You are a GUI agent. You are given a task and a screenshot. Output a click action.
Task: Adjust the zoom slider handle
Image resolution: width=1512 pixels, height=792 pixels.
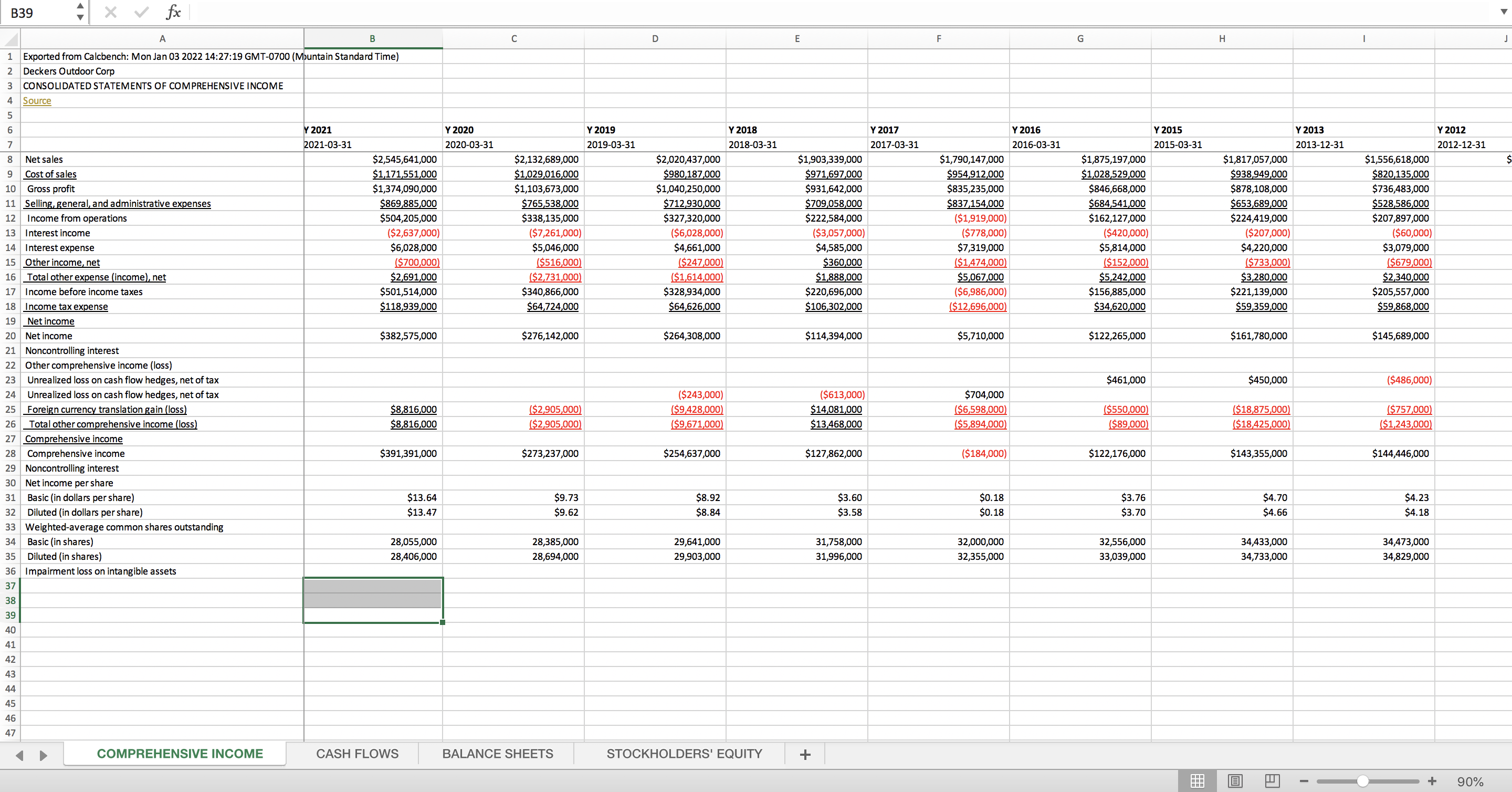click(1363, 781)
